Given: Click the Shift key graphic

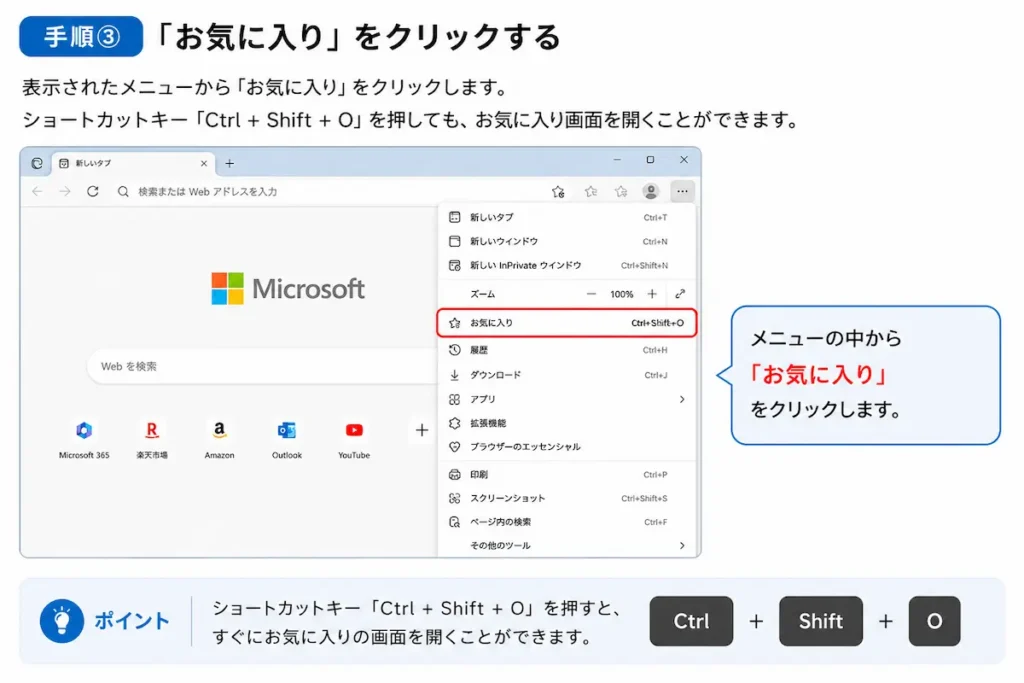Looking at the screenshot, I should (821, 621).
